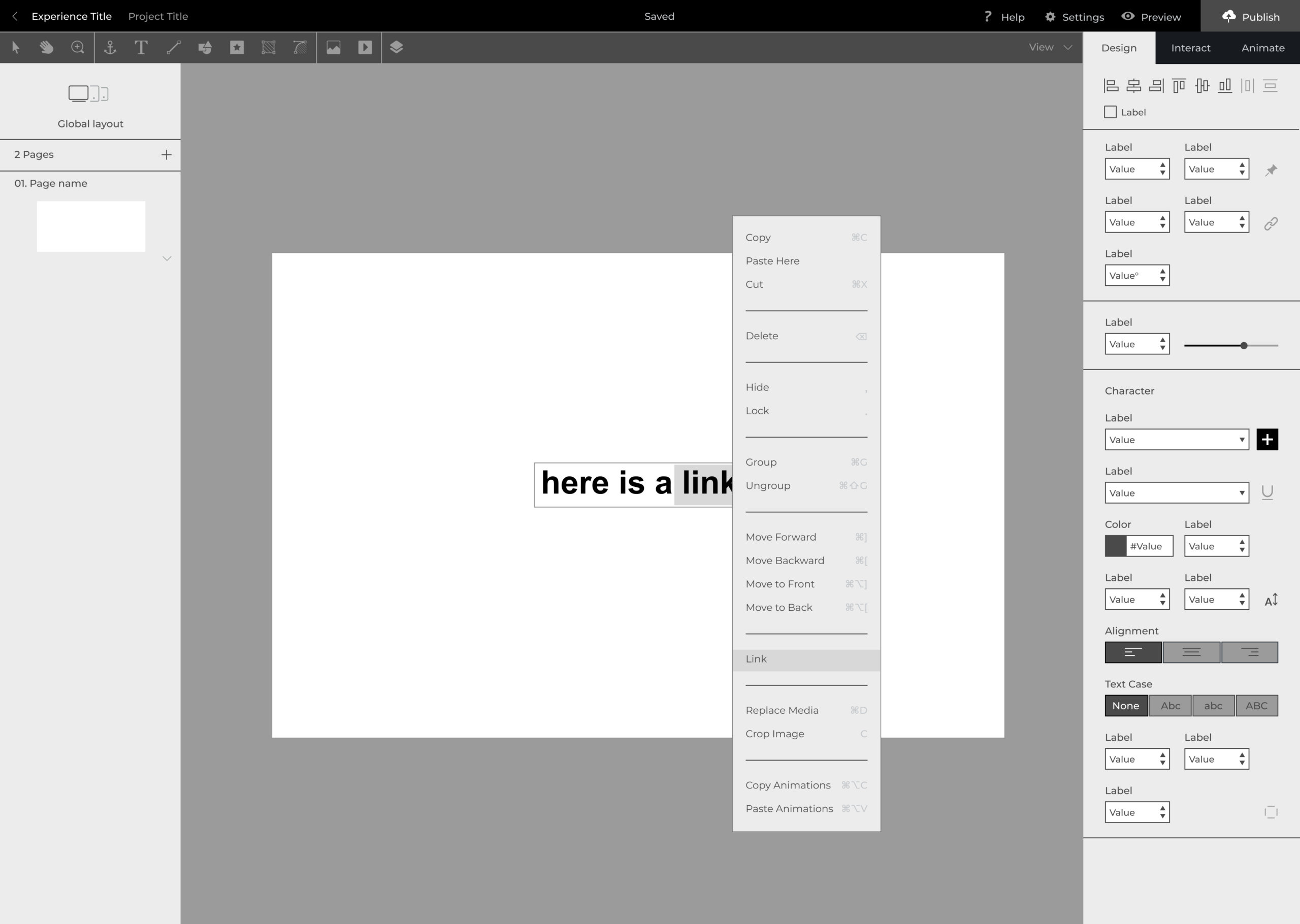The image size is (1300, 924).
Task: Open the View dropdown
Action: tap(1050, 47)
